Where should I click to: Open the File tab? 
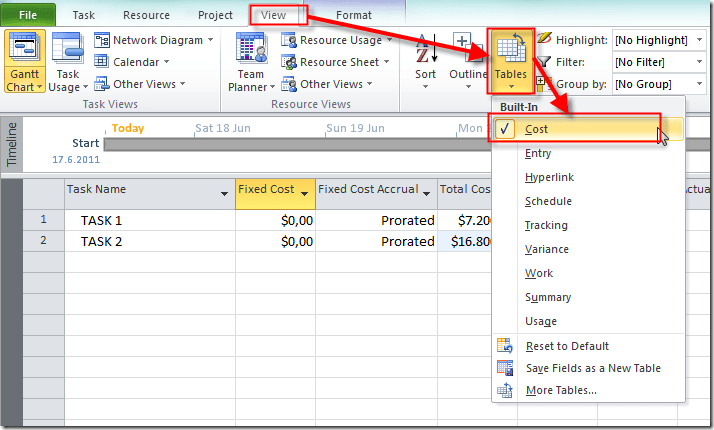coord(28,15)
